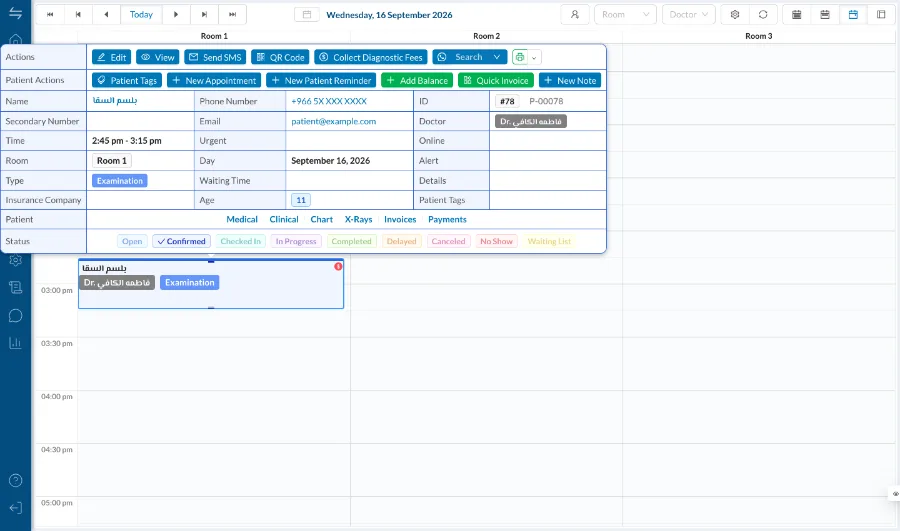Viewport: 900px width, 531px height.
Task: Switch to week calendar view icon
Action: [x=825, y=14]
